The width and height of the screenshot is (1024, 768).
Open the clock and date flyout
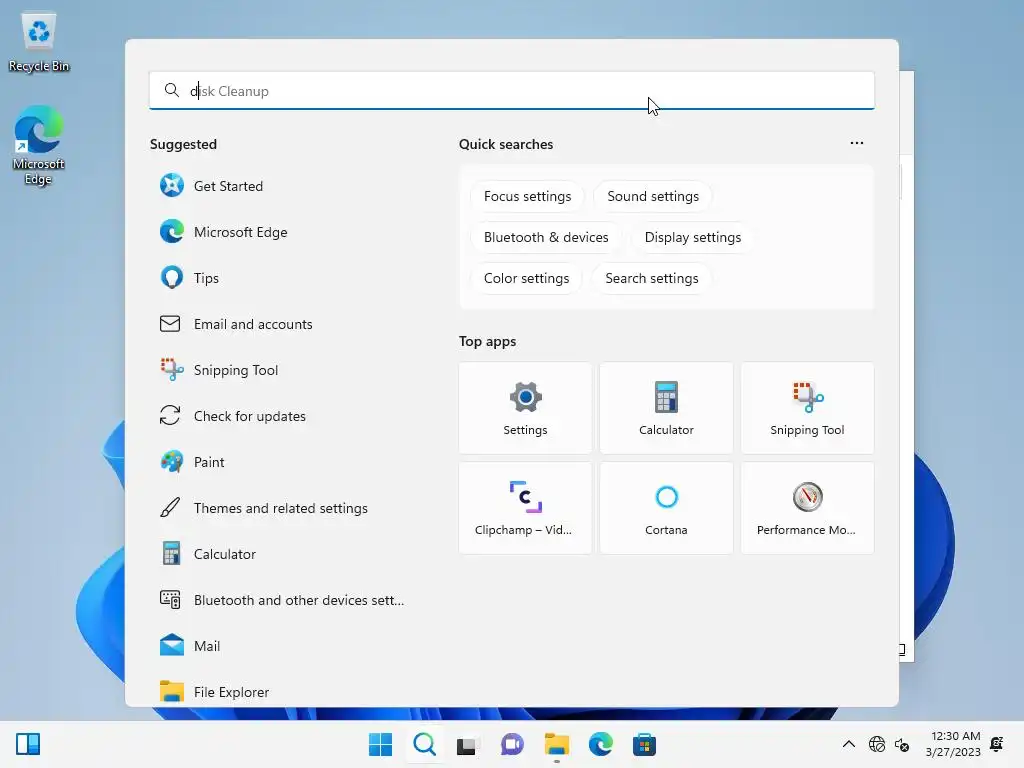(953, 744)
